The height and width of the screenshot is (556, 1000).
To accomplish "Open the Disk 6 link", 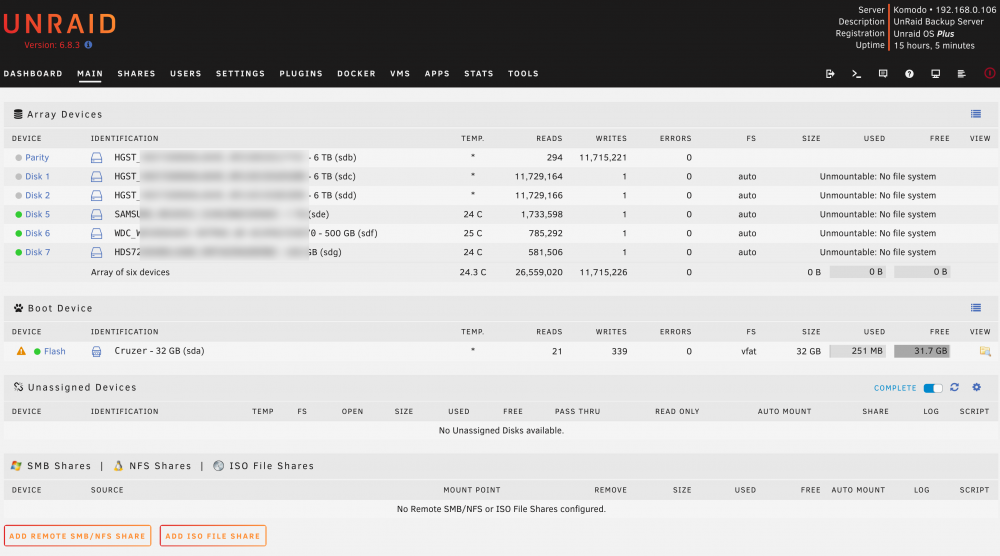I will (38, 233).
